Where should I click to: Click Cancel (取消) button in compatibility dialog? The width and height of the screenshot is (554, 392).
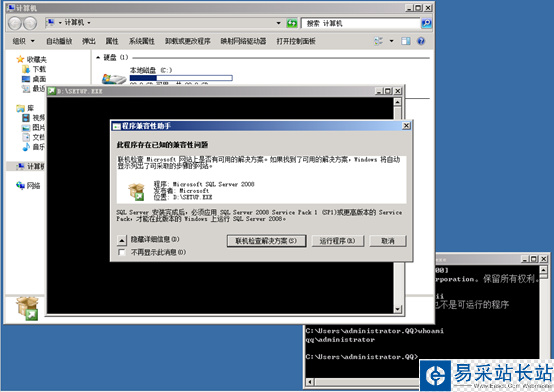388,241
